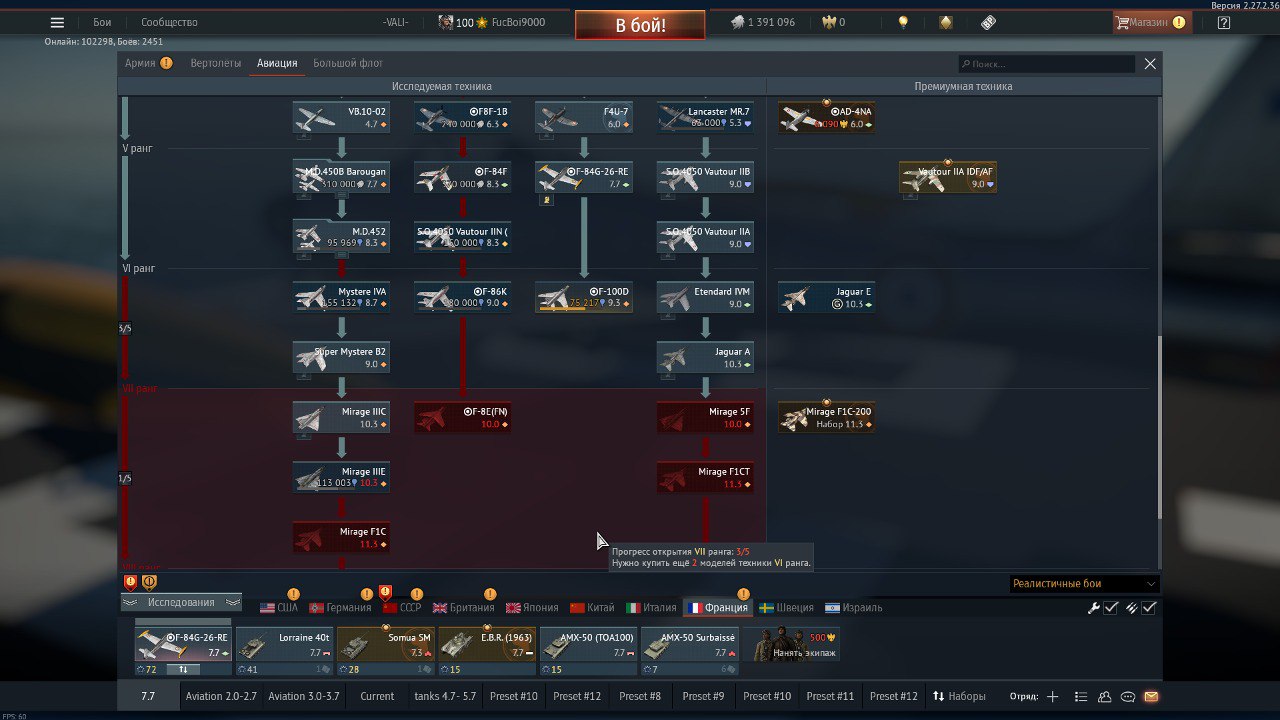Select the Mirage IIIE aircraft
The image size is (1280, 720).
coord(341,478)
